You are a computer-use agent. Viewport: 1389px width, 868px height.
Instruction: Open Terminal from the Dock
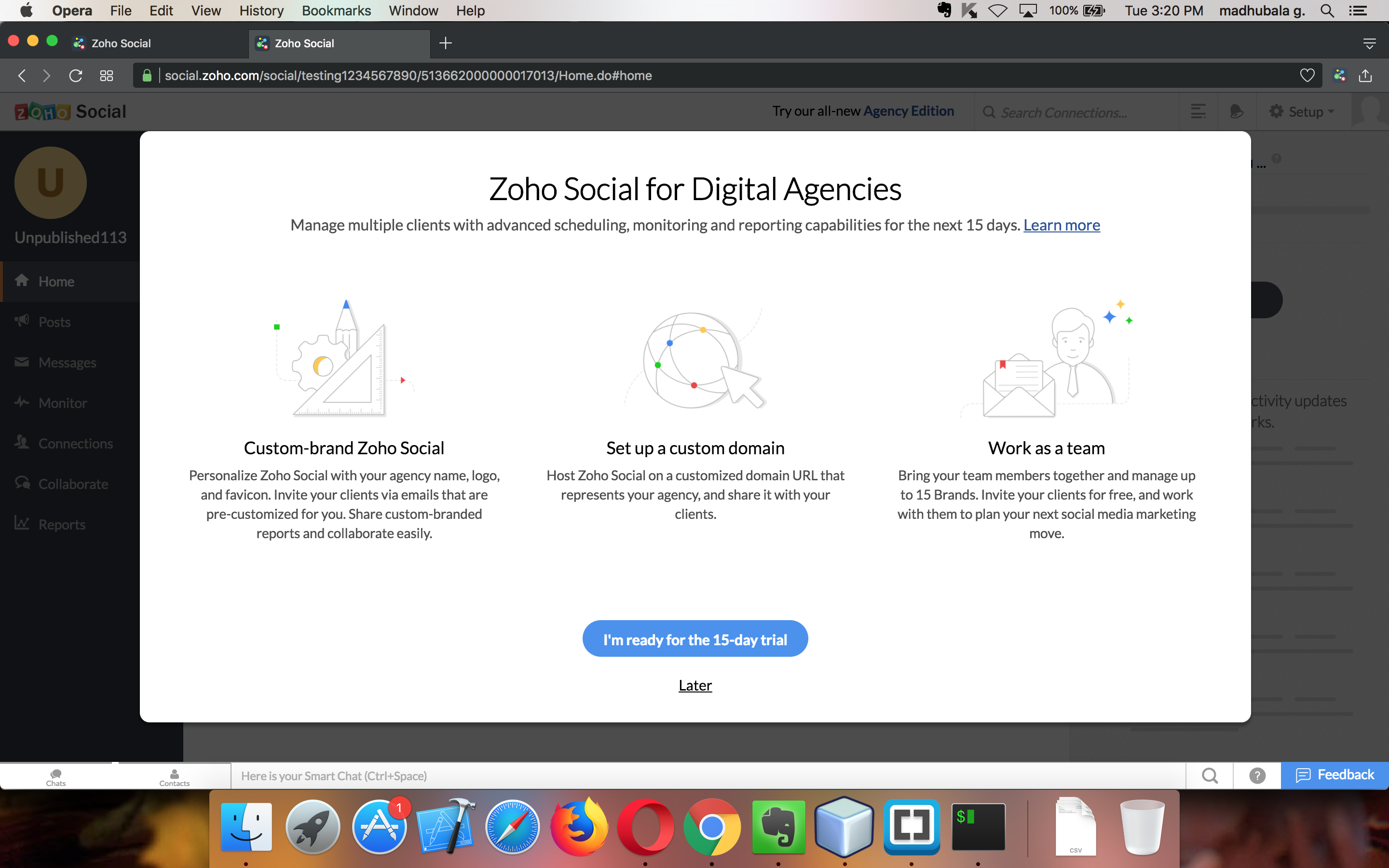pos(978,827)
